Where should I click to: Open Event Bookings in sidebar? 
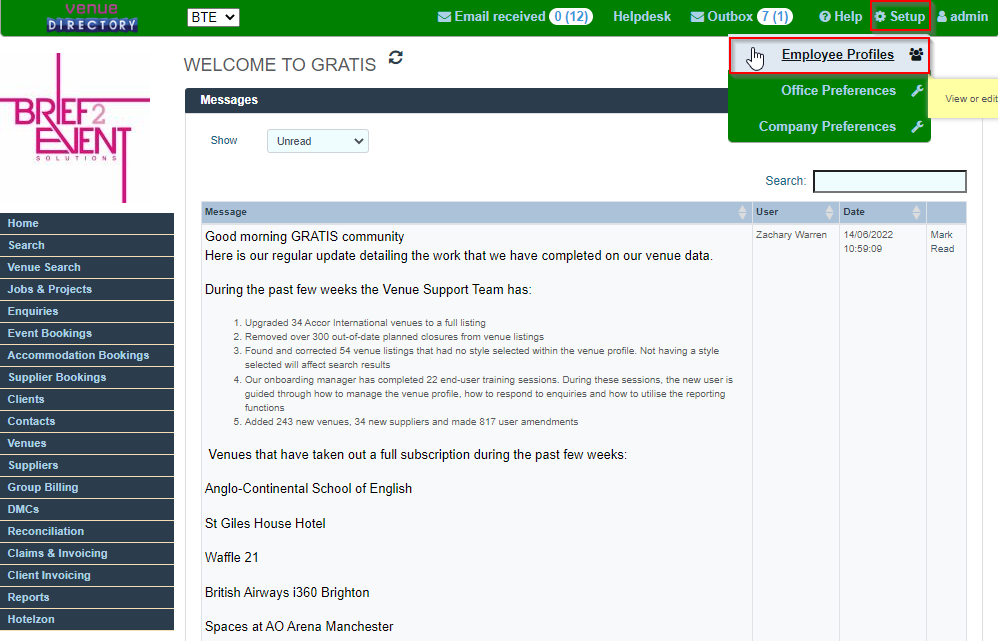(87, 333)
